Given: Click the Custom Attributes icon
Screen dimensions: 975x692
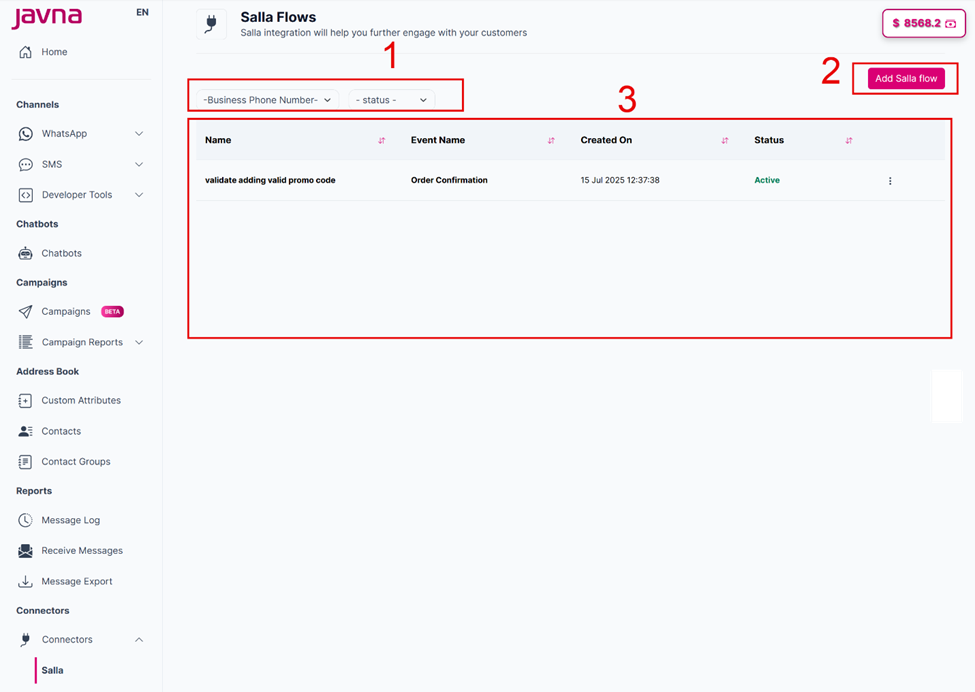Looking at the screenshot, I should 25,401.
